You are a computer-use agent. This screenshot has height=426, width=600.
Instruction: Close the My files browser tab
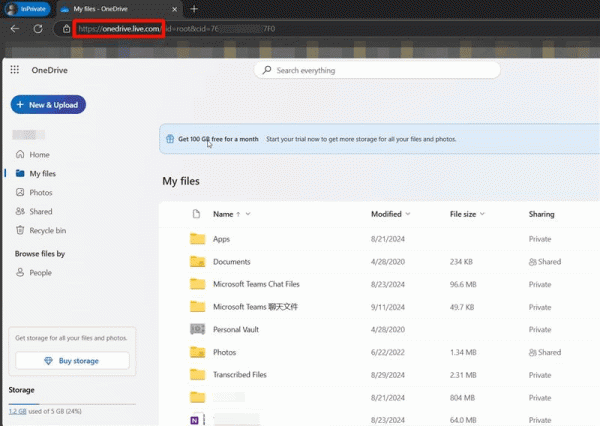point(174,9)
